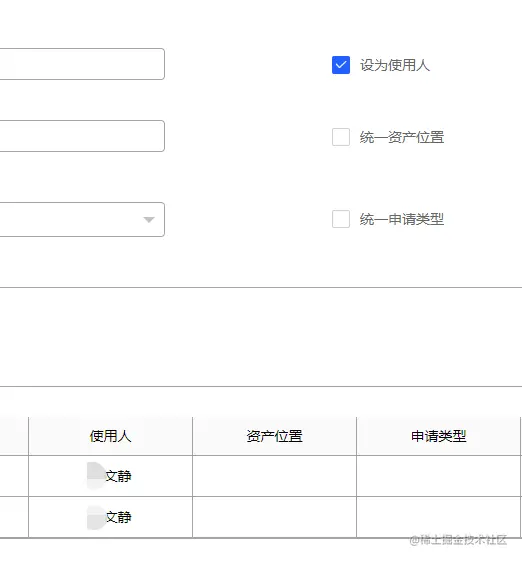The width and height of the screenshot is (522, 561).
Task: Uncheck the 设为使用人 checkbox
Action: tap(341, 65)
